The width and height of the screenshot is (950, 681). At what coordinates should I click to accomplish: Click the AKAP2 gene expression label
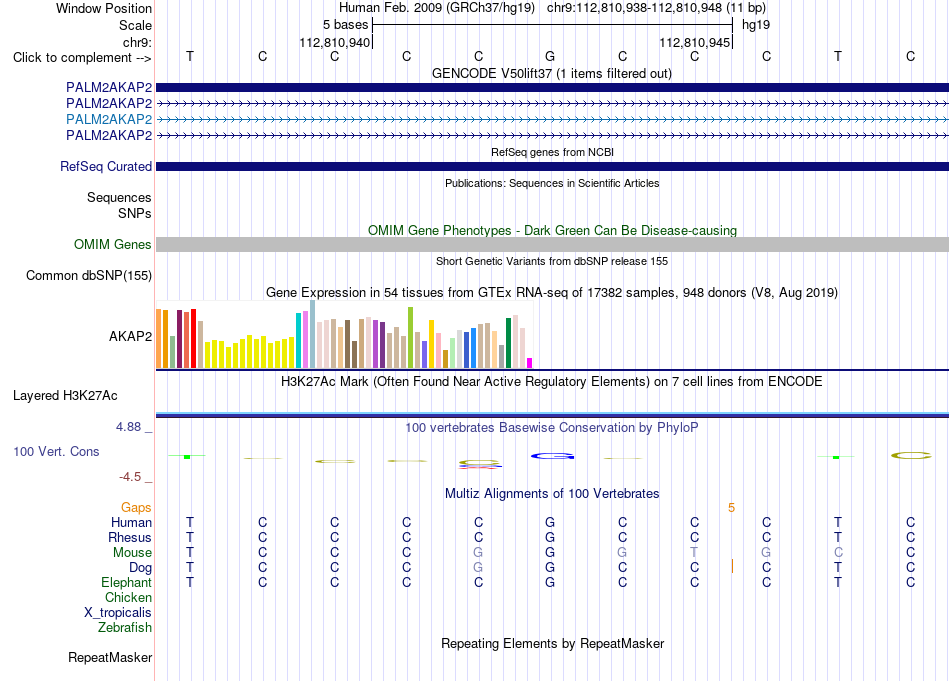pos(130,337)
